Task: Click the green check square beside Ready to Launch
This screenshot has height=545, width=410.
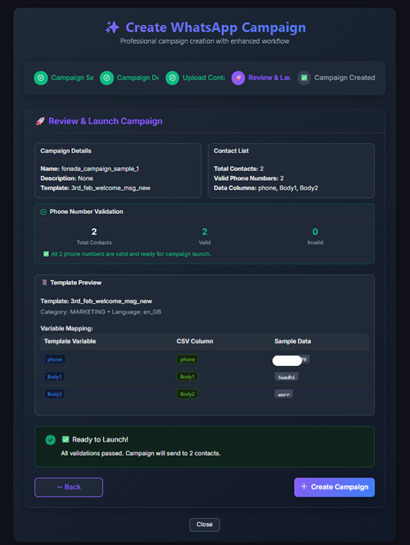Action: pos(65,439)
